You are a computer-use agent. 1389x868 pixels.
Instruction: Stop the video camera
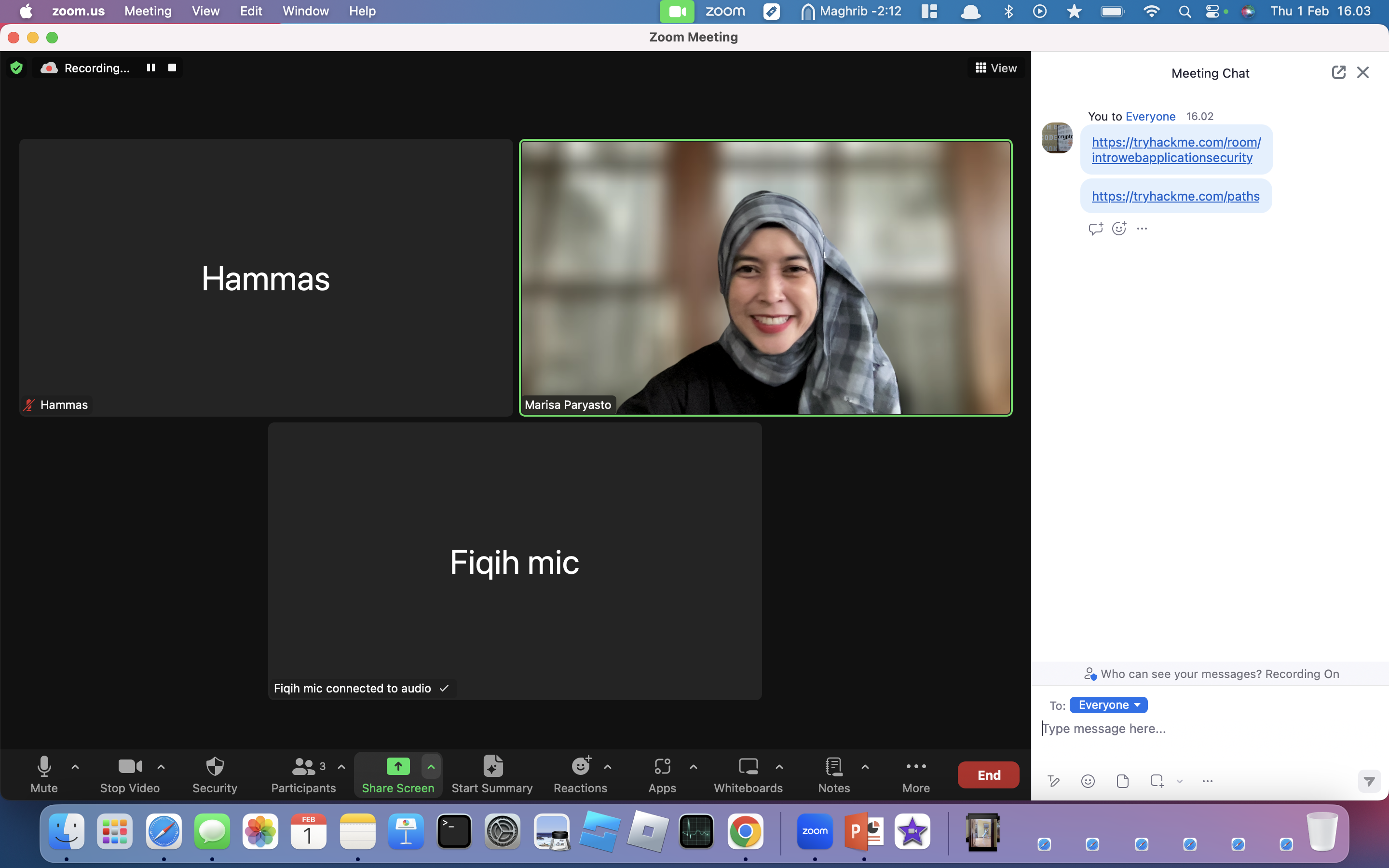click(x=130, y=774)
